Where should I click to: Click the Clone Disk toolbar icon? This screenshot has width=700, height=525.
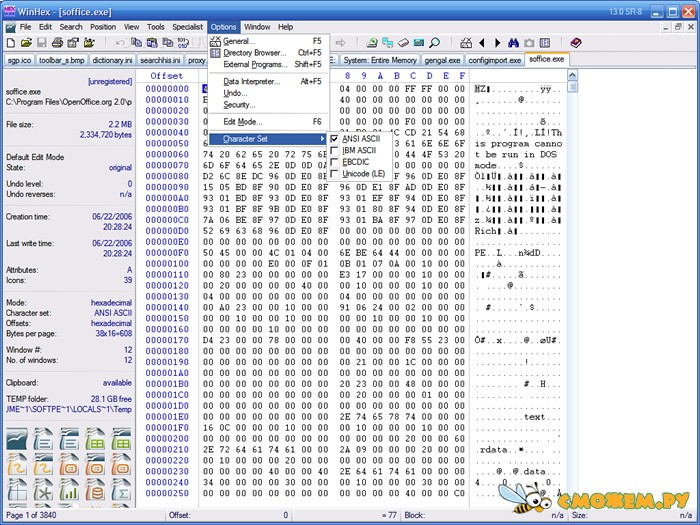coord(388,43)
